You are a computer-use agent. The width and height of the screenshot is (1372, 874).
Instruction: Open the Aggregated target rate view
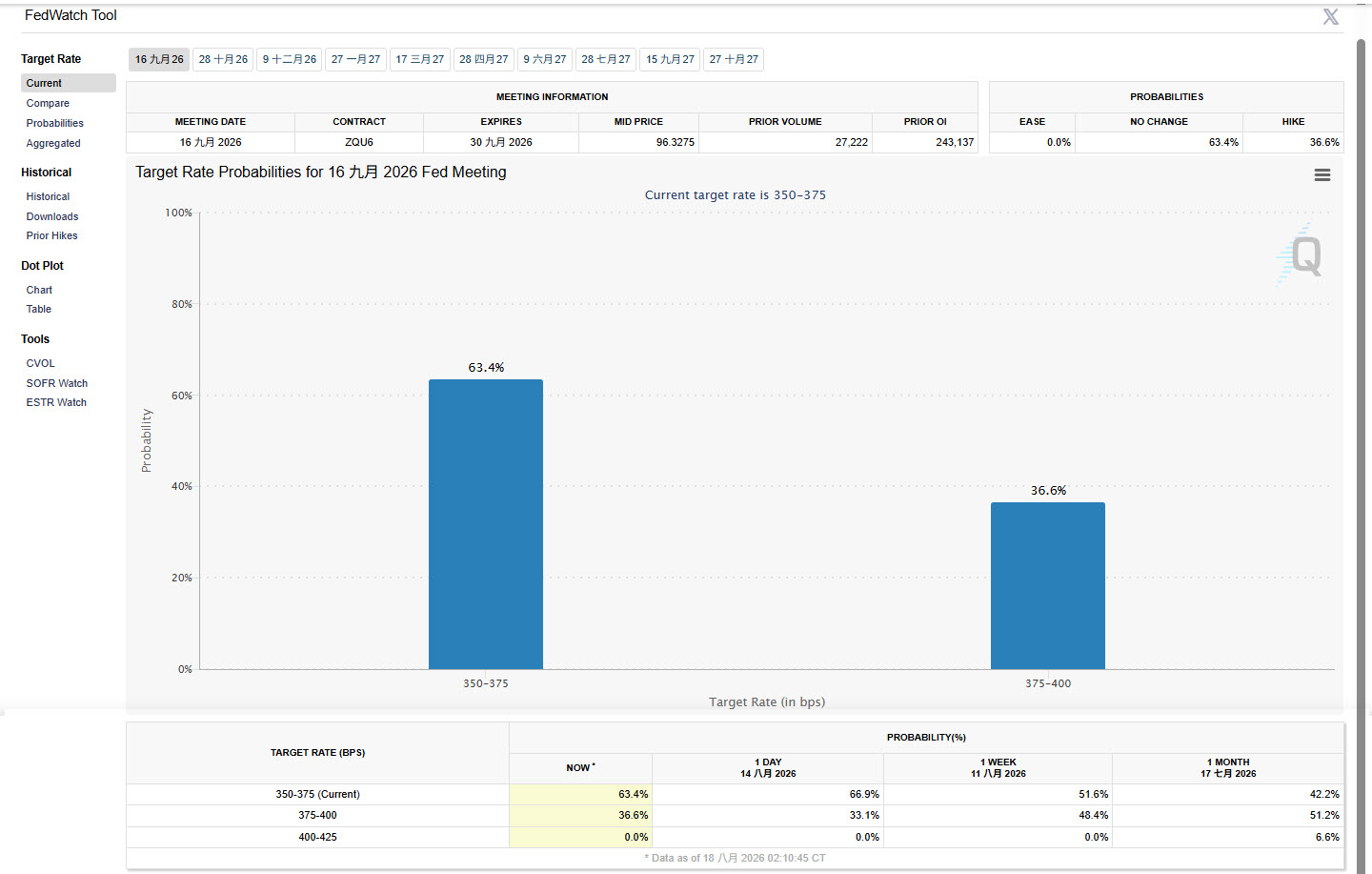point(53,143)
